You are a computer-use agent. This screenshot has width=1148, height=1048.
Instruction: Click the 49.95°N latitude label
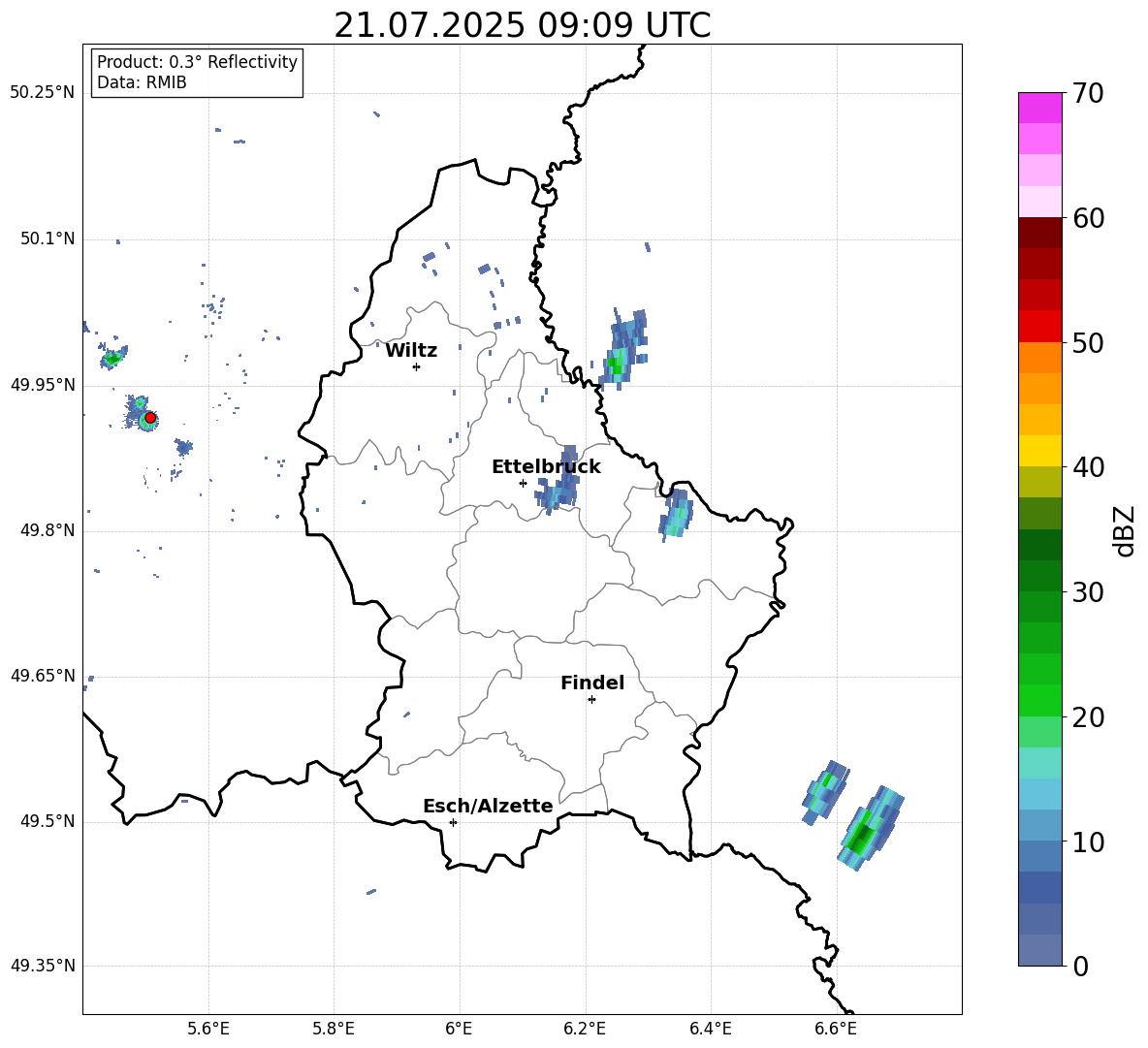click(43, 385)
